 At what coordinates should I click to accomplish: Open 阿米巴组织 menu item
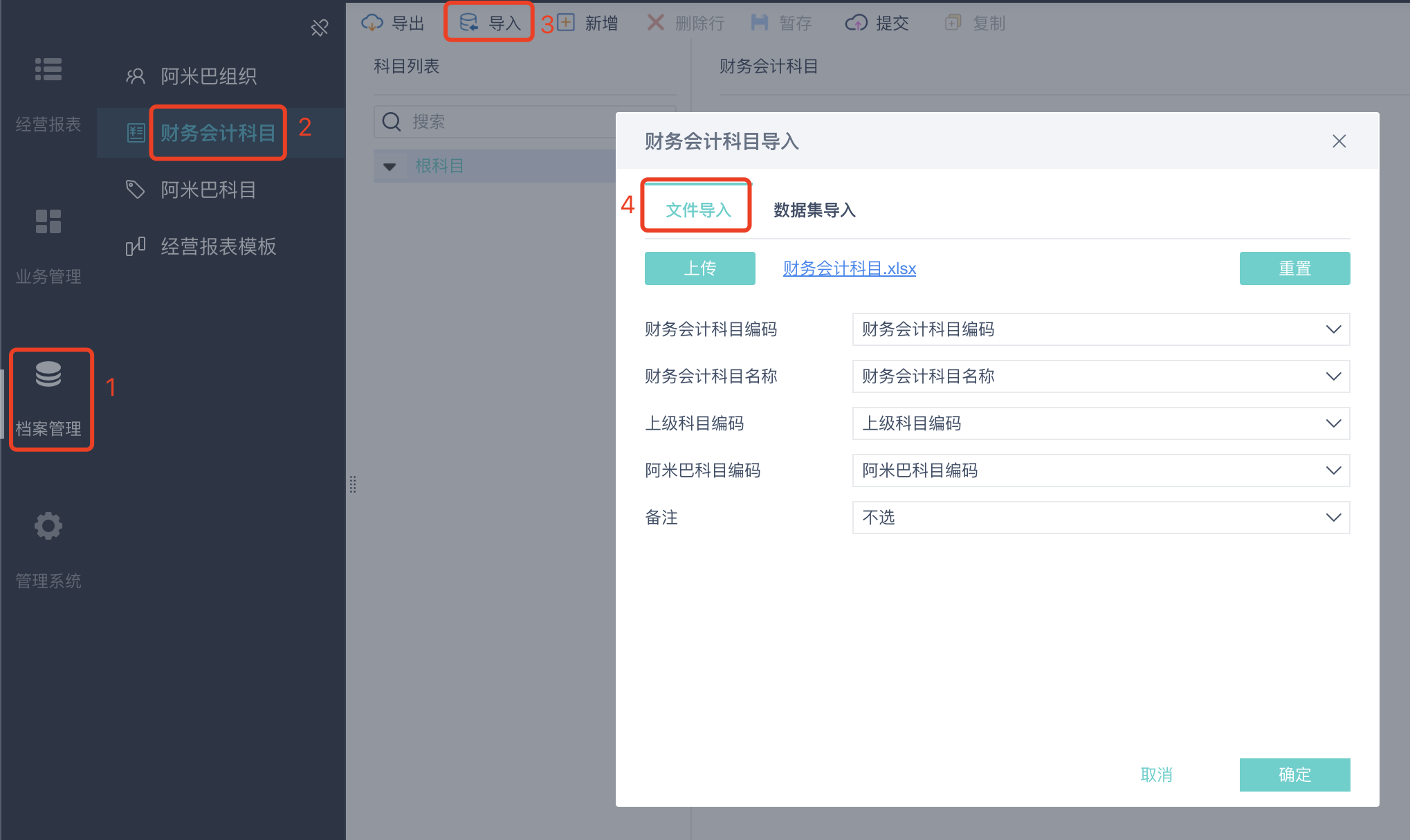(x=208, y=76)
